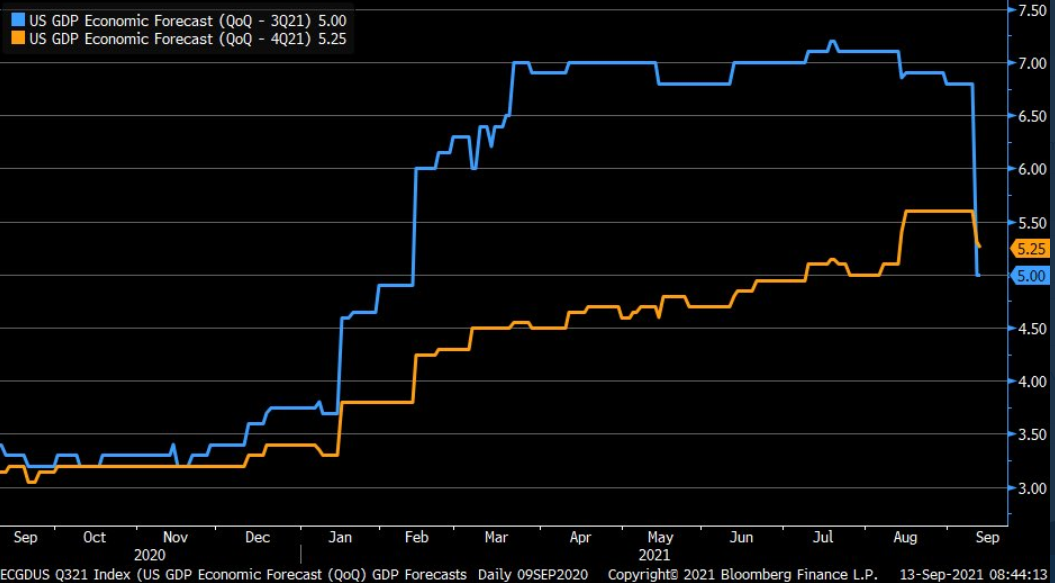The width and height of the screenshot is (1055, 583).
Task: Click the 6.50 y-axis tick label
Action: pos(1031,116)
